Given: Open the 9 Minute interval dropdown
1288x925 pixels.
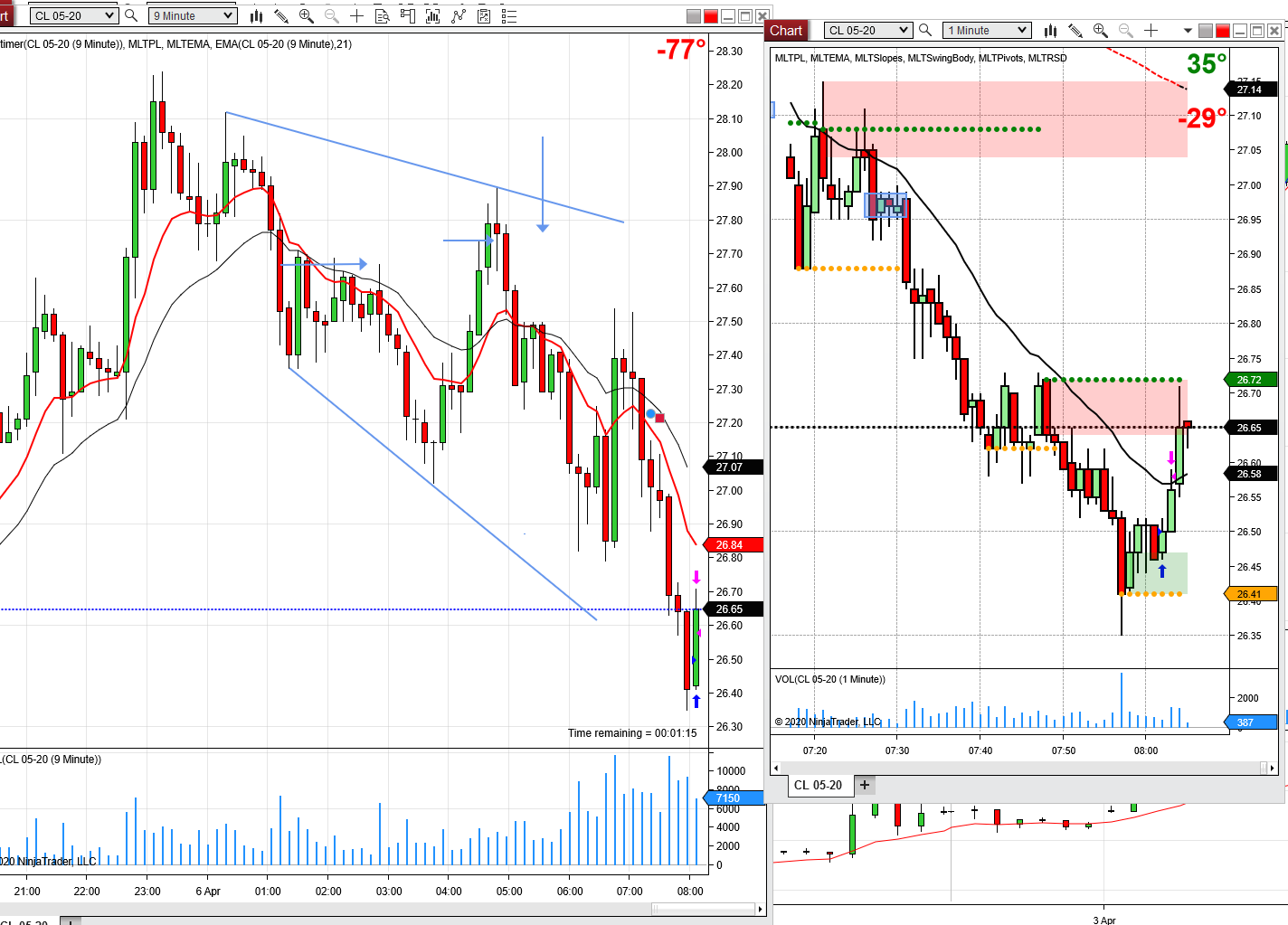Looking at the screenshot, I should point(193,15).
